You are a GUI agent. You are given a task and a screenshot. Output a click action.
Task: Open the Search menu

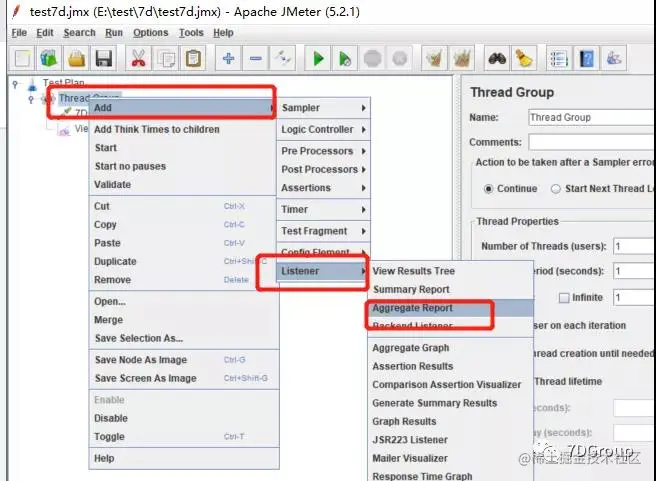[x=79, y=33]
